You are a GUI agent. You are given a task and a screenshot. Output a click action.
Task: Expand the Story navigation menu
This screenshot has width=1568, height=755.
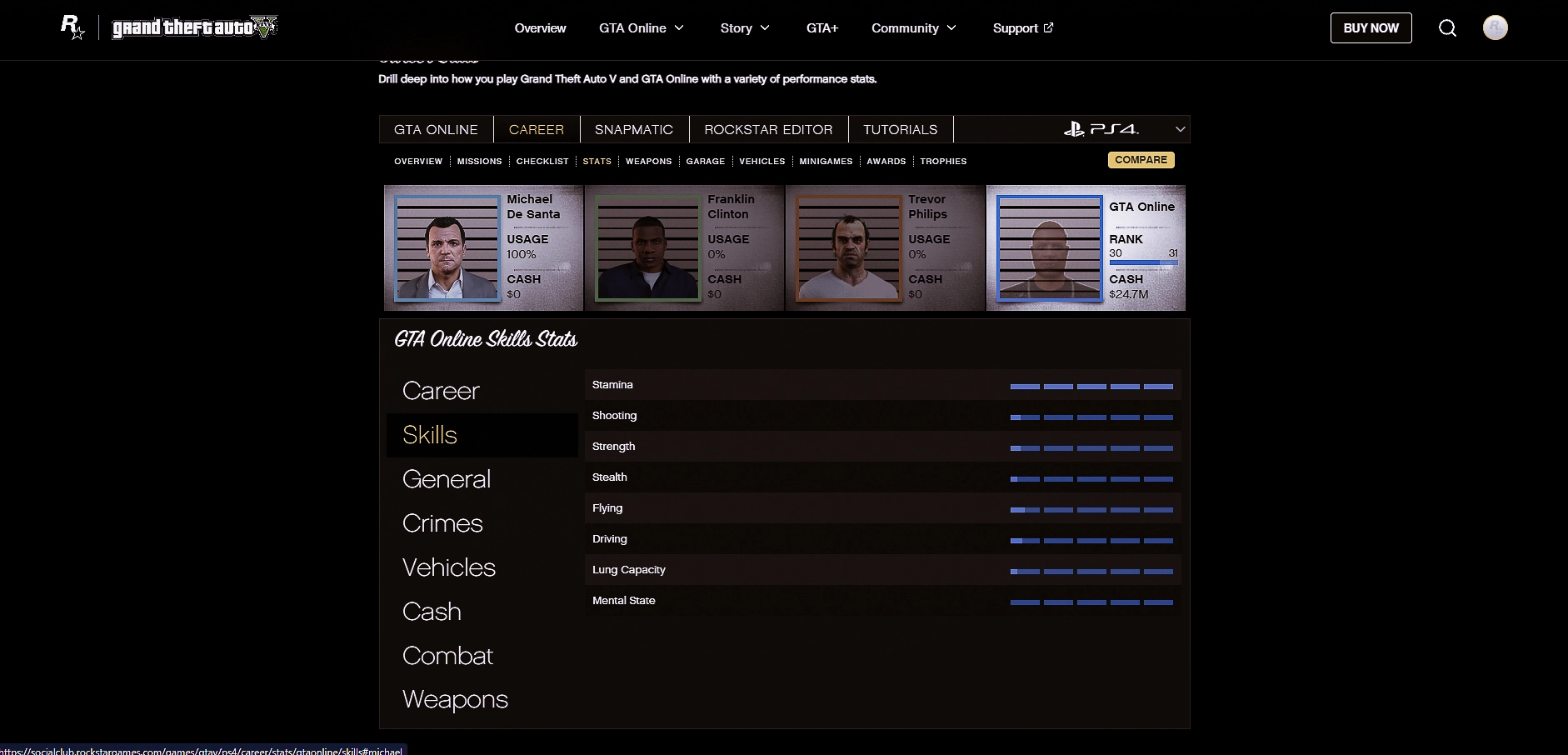pos(745,28)
